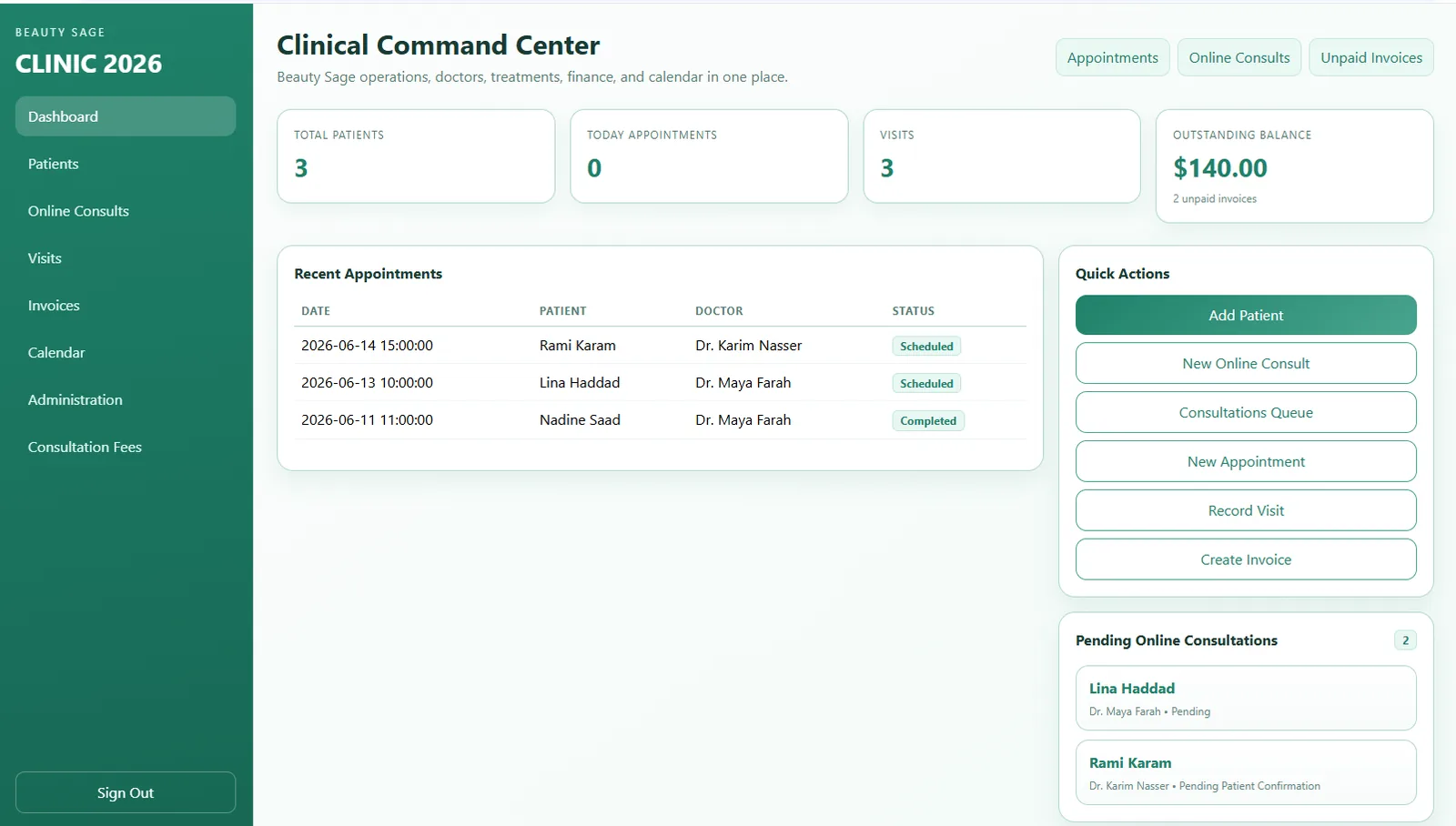Viewport: 1456px width, 826px height.
Task: Click the Completed status badge
Action: 928,421
